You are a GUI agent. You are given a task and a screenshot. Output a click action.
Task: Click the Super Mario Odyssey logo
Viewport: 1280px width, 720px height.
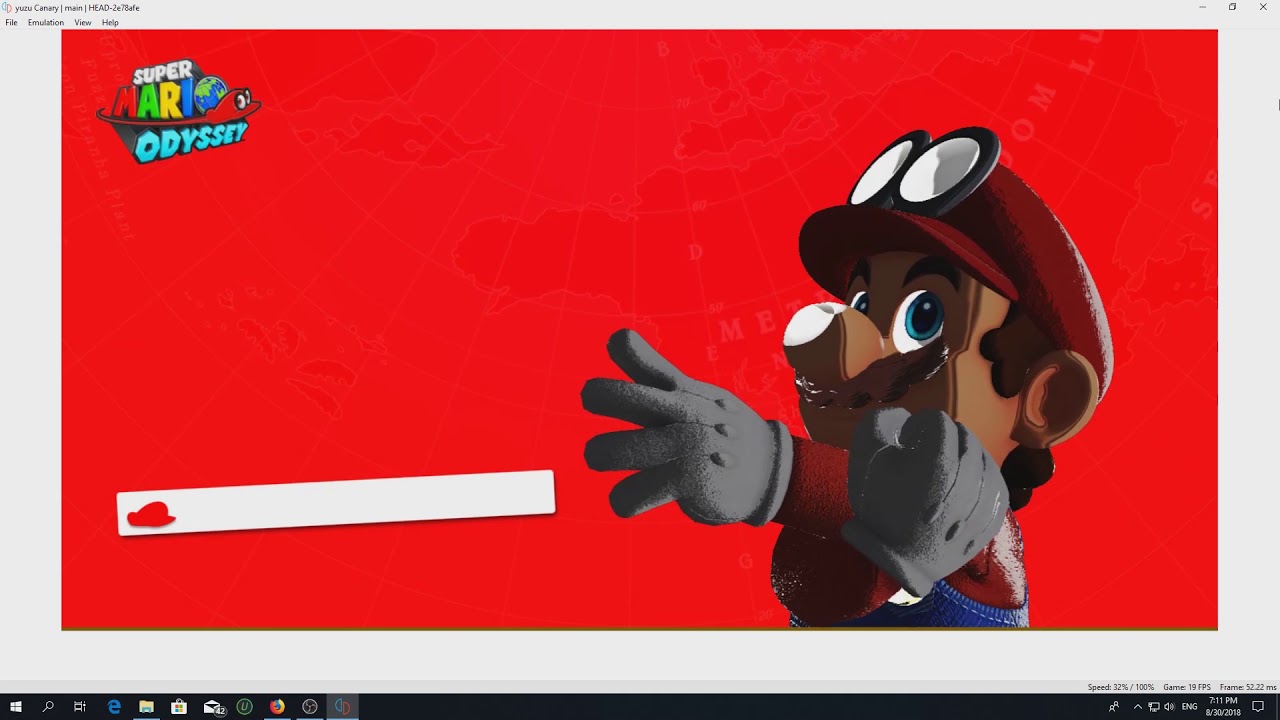coord(178,110)
